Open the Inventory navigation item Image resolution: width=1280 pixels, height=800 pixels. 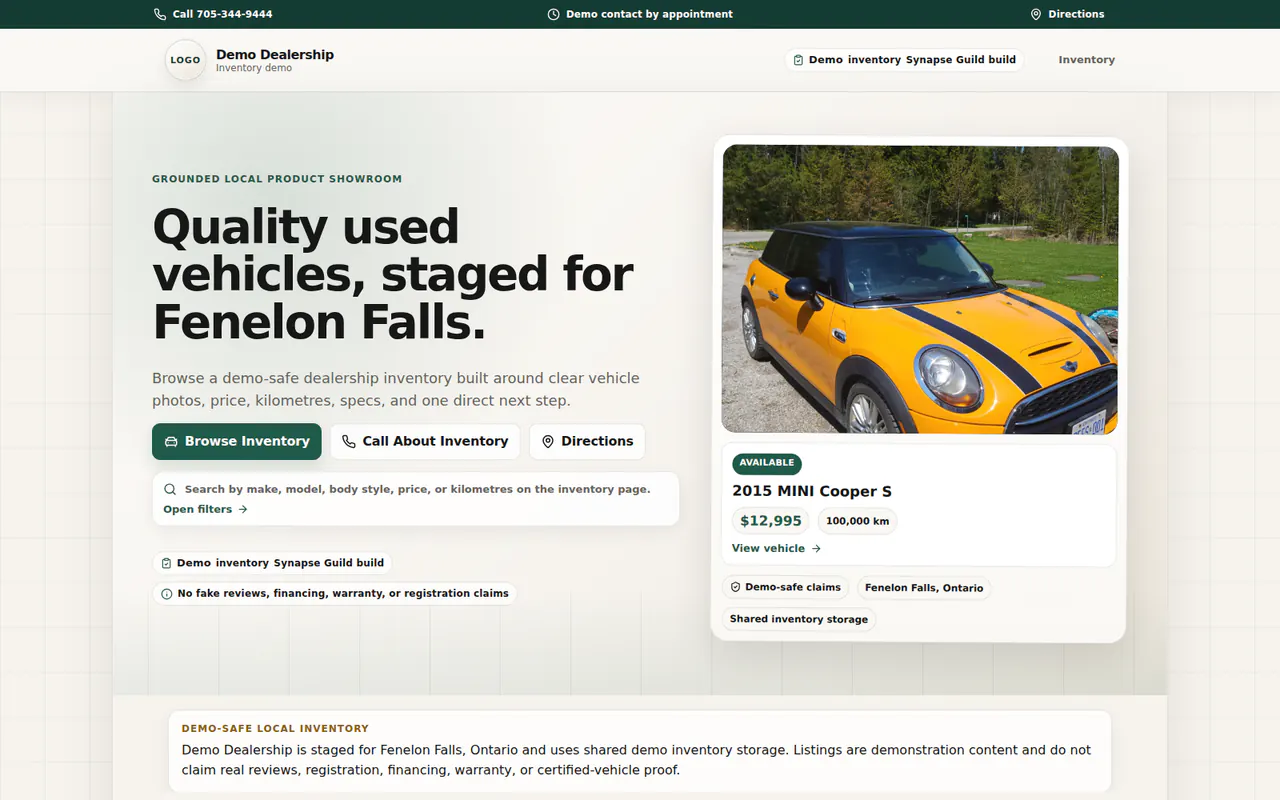pos(1086,60)
